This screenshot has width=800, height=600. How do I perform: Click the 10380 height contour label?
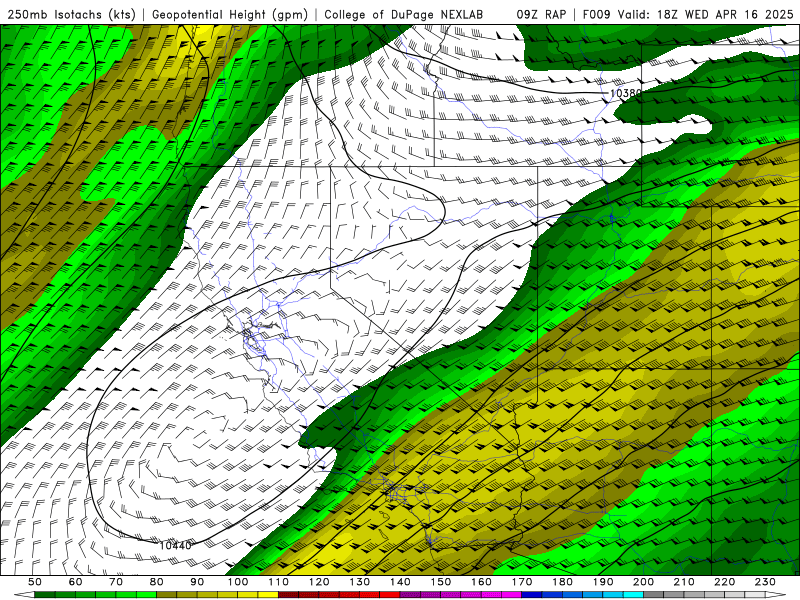(x=626, y=93)
